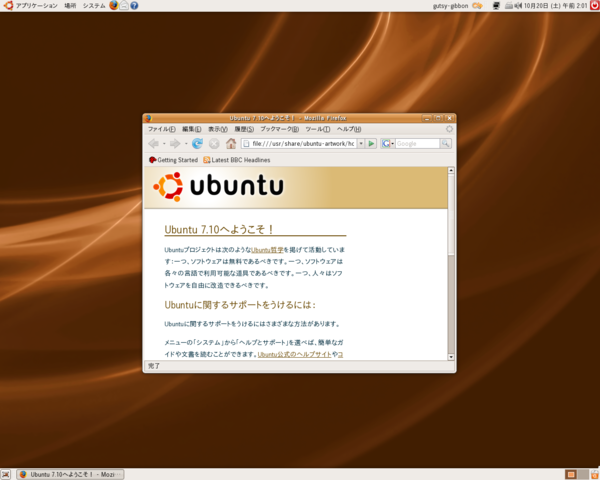Viewport: 600px width, 480px height.
Task: Reload the page with the refresh icon
Action: point(197,144)
